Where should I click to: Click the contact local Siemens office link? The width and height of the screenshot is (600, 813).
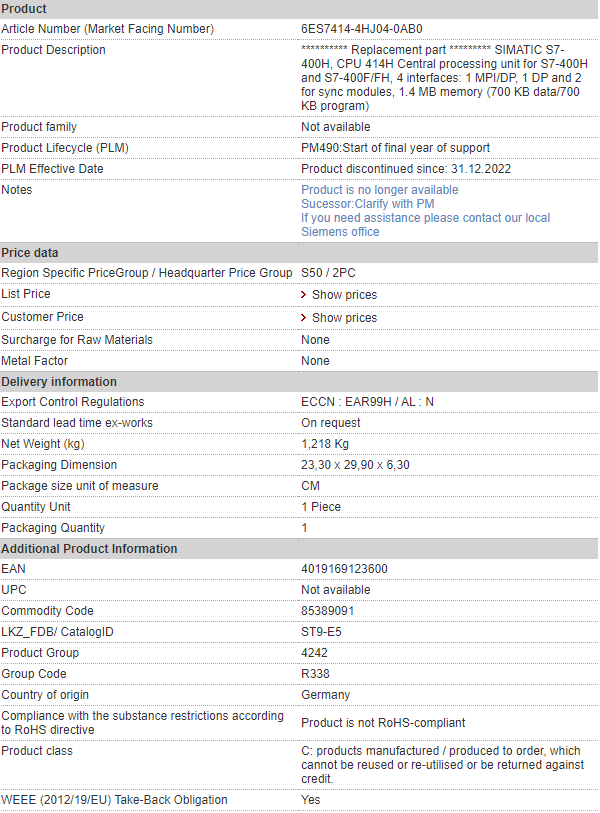[426, 225]
